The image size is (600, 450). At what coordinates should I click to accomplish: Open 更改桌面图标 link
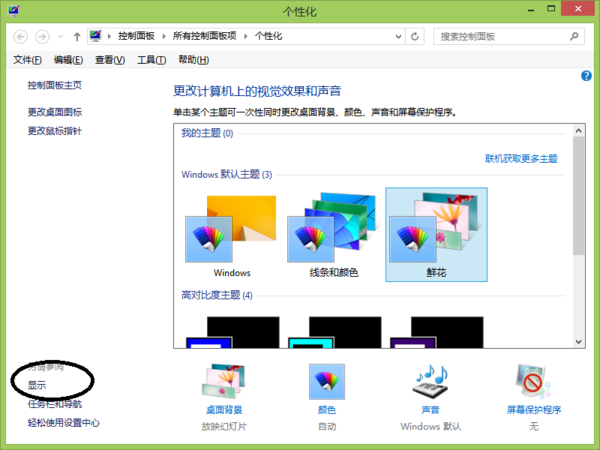coord(55,112)
